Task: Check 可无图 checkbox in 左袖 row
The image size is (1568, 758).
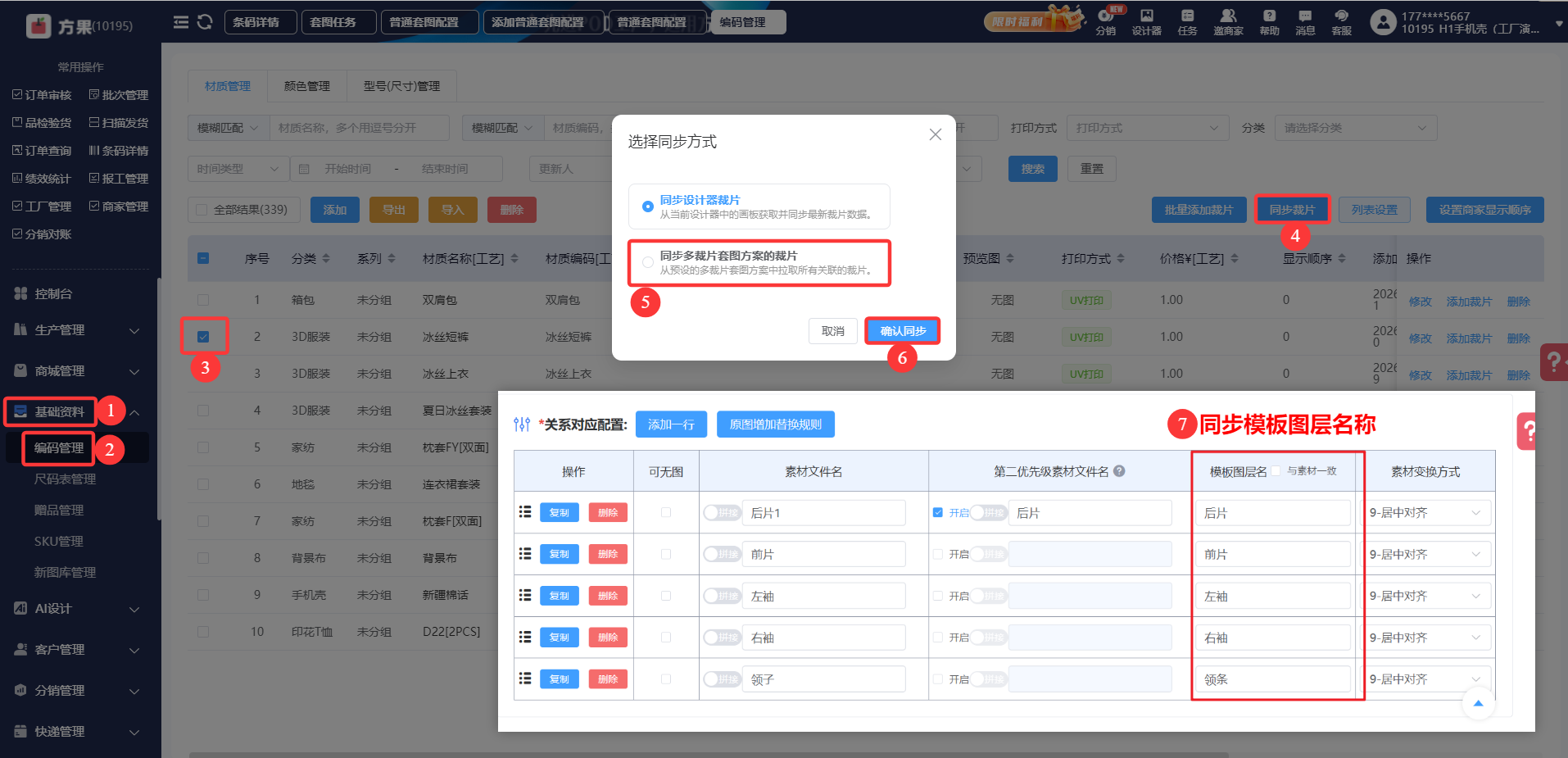Action: pyautogui.click(x=666, y=596)
